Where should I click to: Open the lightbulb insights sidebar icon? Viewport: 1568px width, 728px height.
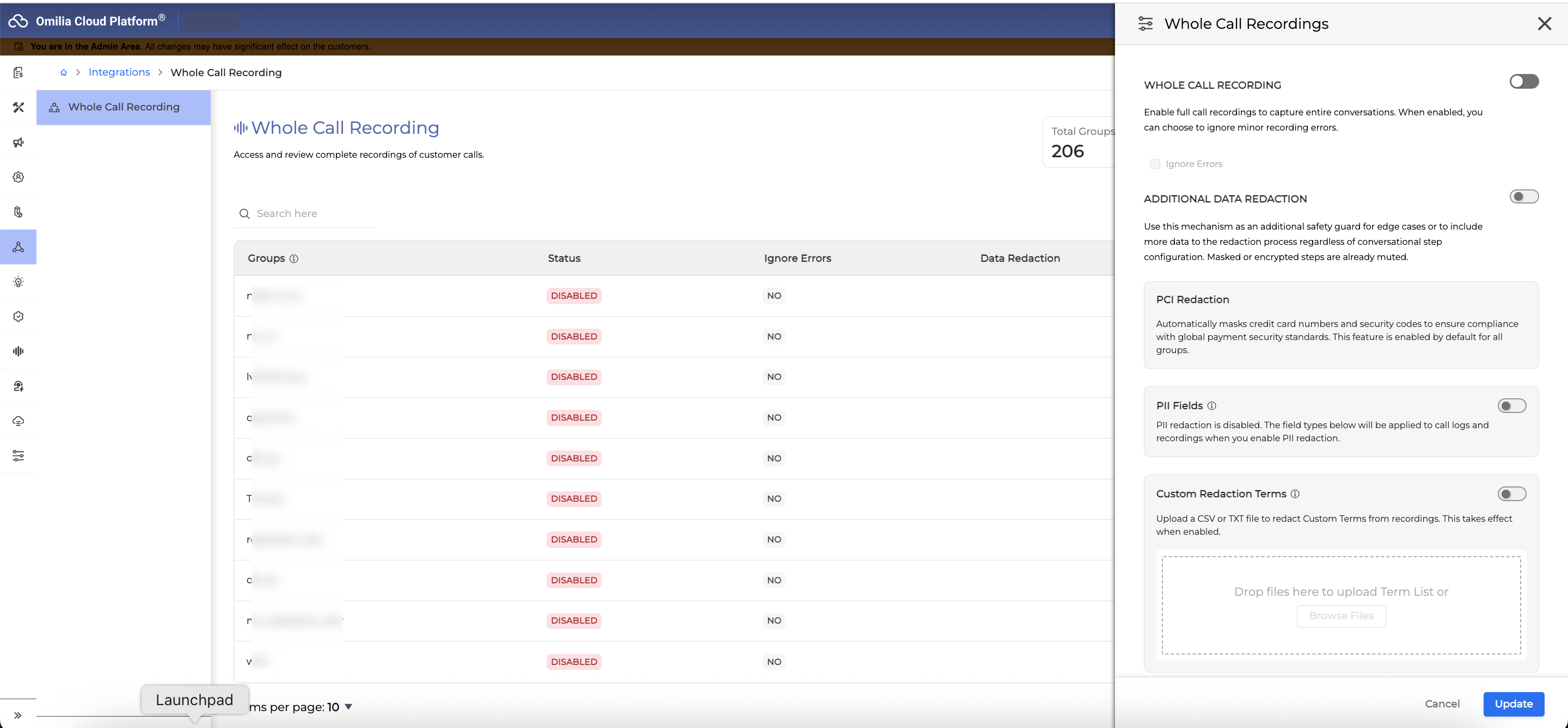click(x=19, y=282)
